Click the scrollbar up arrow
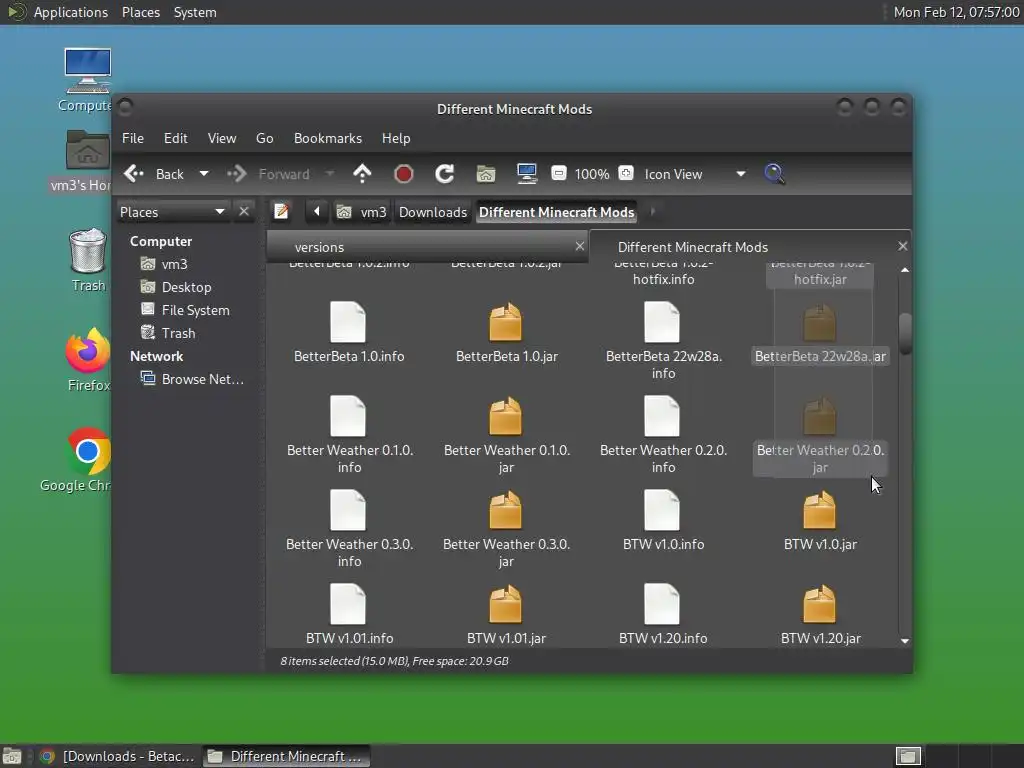This screenshot has width=1024, height=768. pos(904,270)
